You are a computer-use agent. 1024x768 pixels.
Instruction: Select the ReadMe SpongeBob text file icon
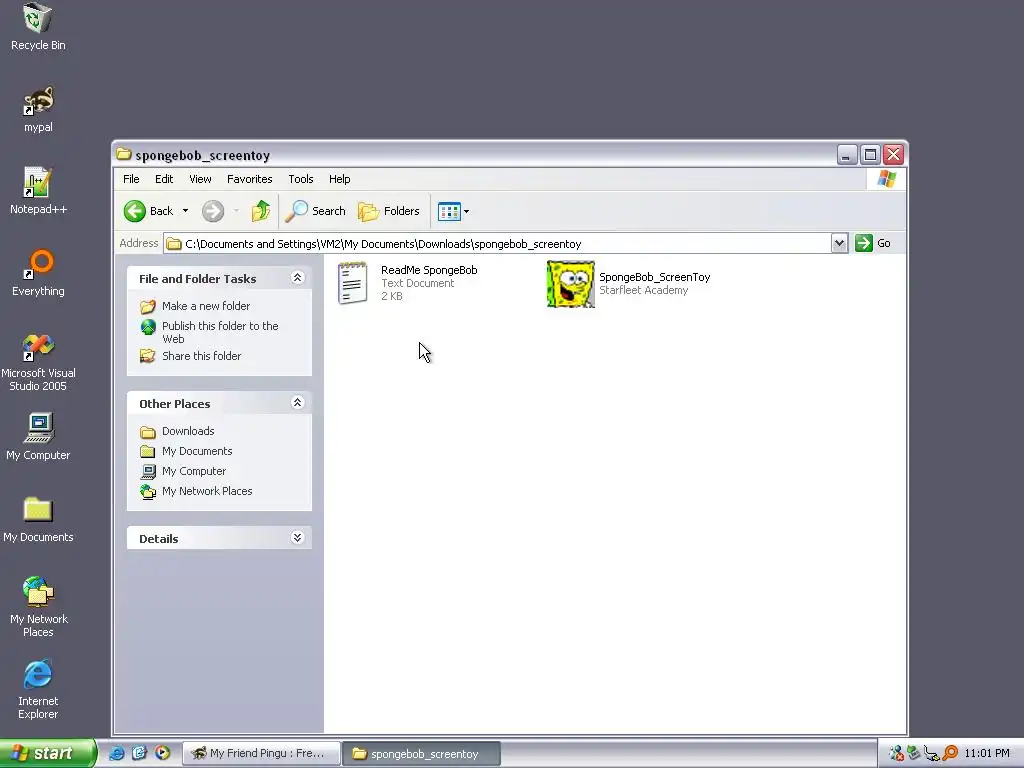pos(353,283)
